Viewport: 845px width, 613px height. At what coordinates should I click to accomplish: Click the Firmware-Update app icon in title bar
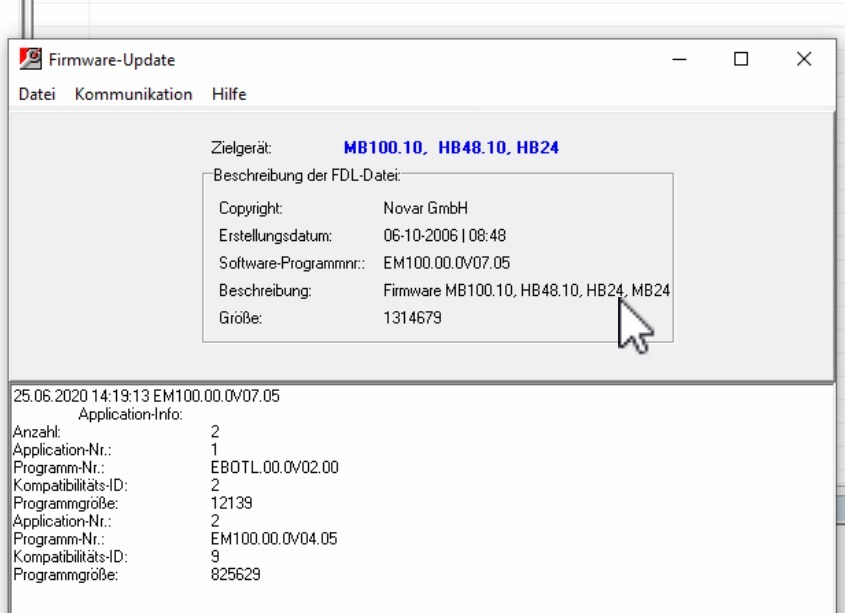(x=30, y=61)
